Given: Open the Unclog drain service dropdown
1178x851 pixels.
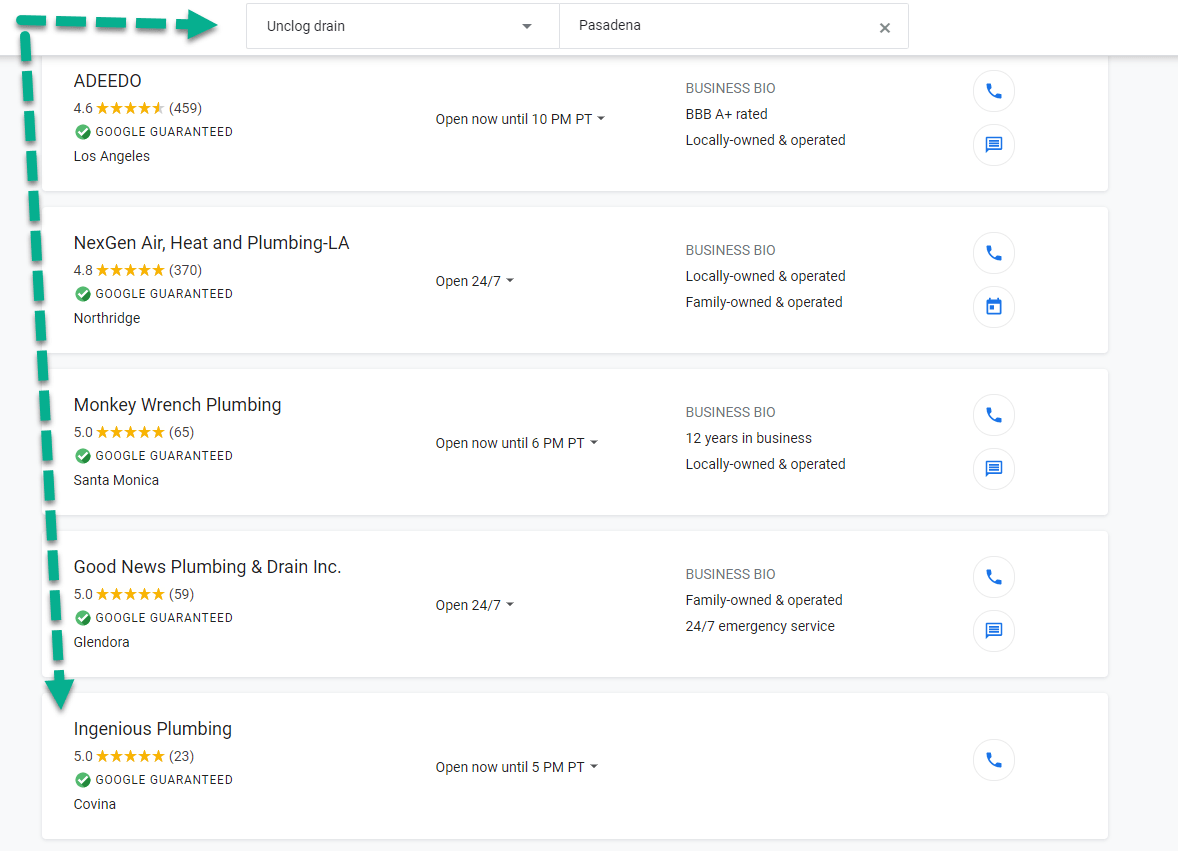Looking at the screenshot, I should 403,26.
